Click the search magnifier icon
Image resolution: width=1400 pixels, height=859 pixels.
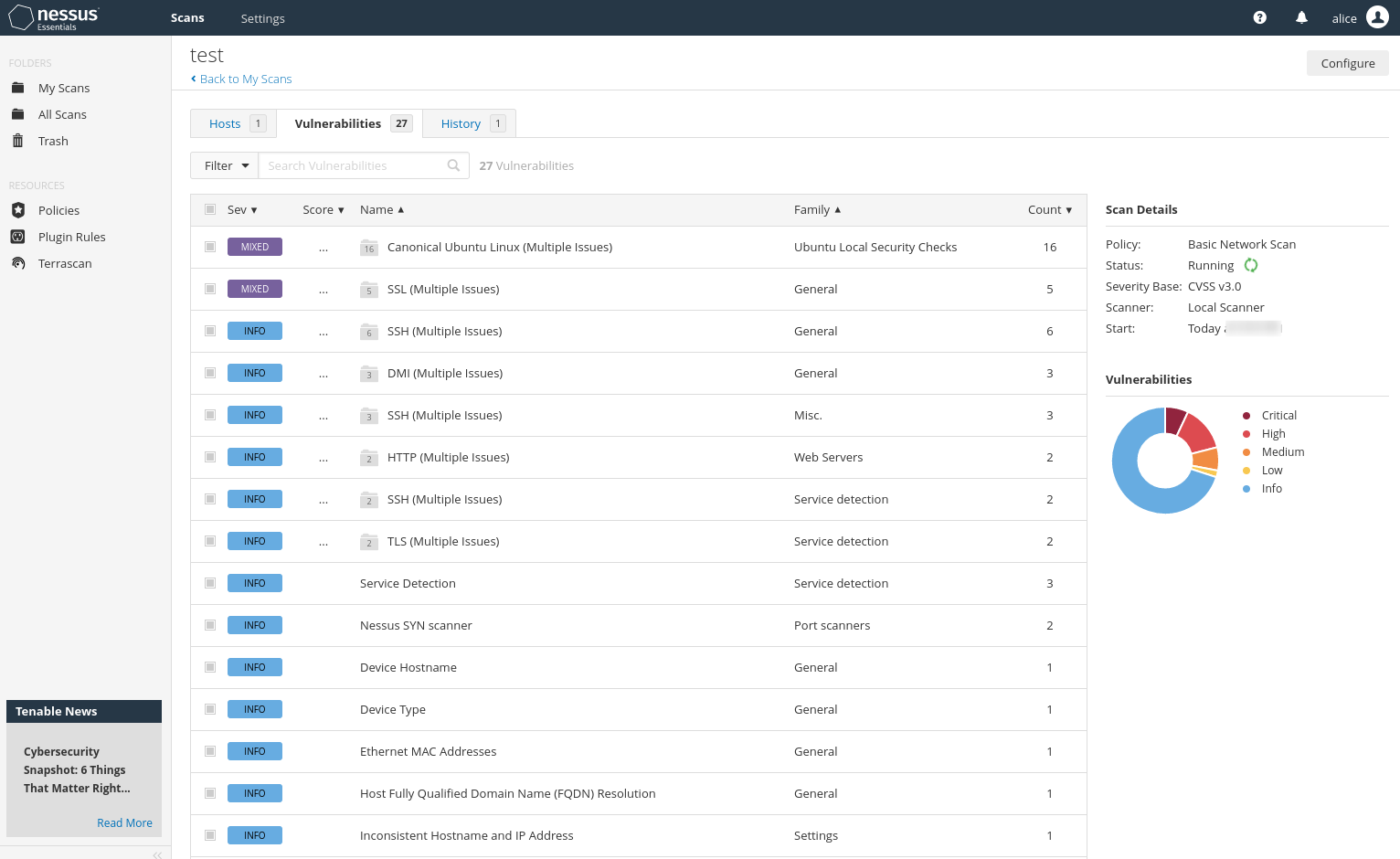point(453,165)
